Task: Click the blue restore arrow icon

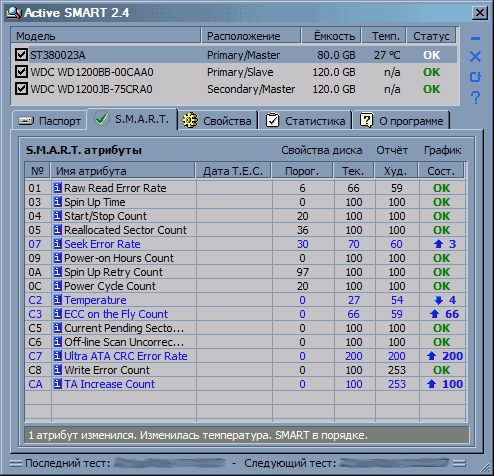Action: [475, 77]
